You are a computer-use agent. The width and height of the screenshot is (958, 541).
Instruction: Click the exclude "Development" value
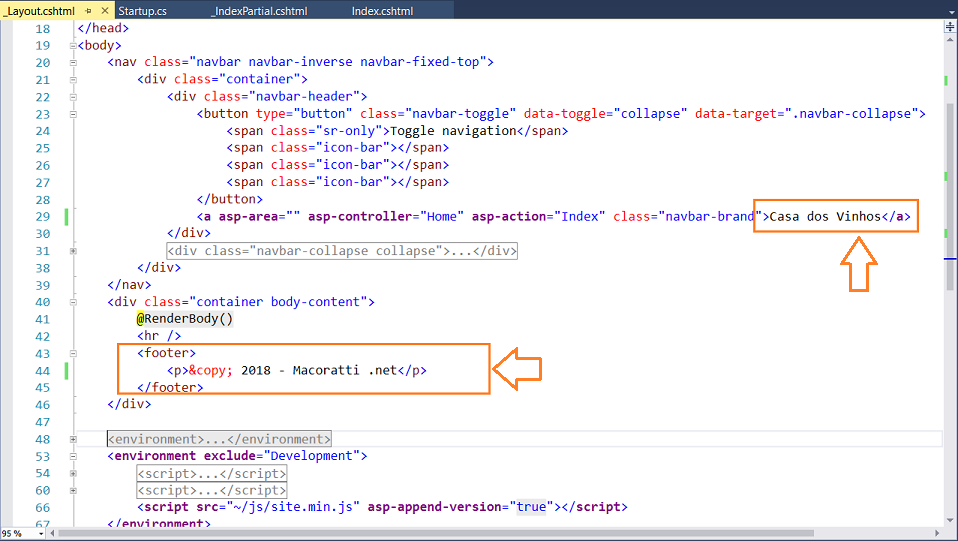point(312,456)
